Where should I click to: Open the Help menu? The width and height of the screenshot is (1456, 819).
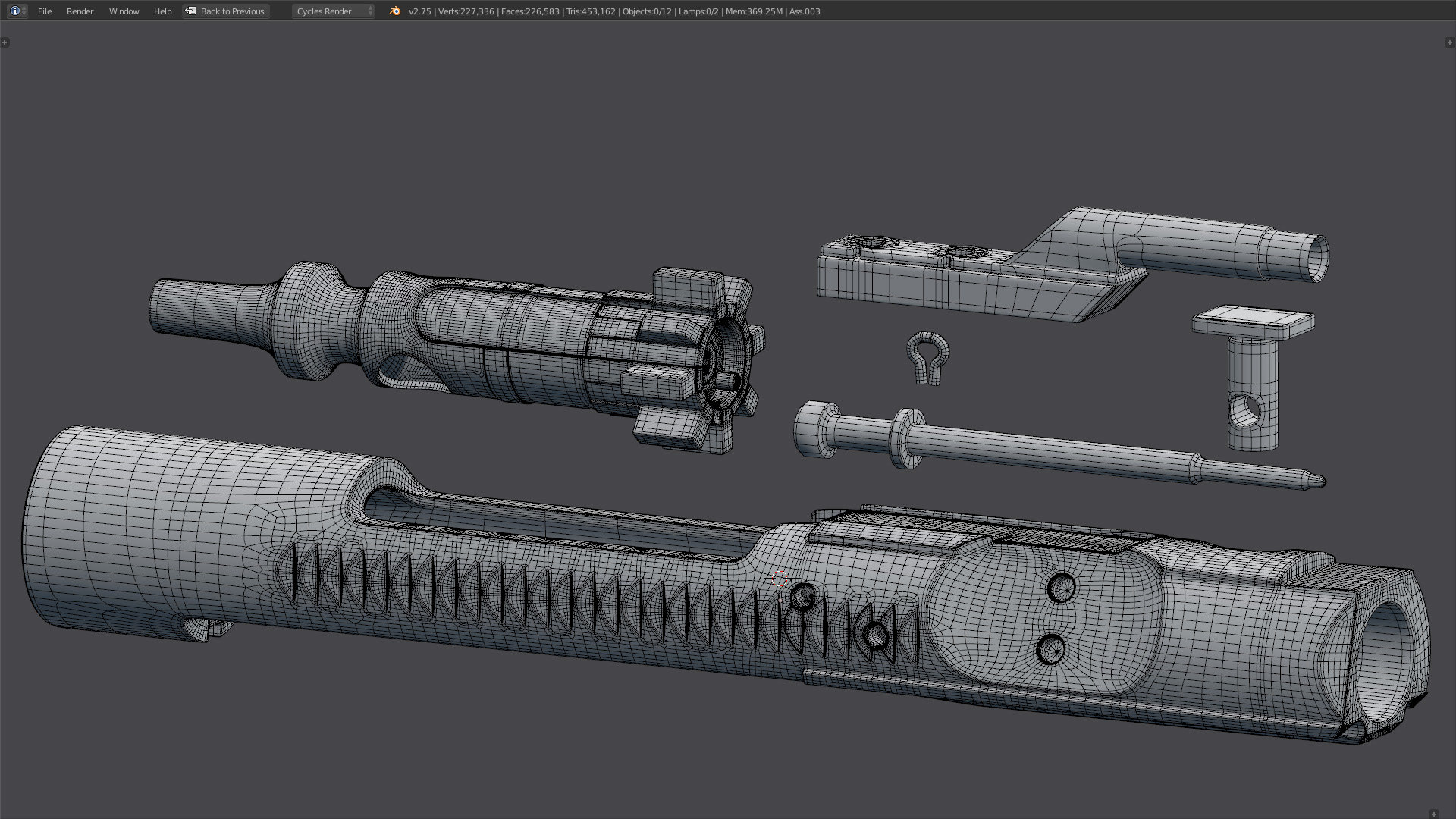(x=162, y=11)
